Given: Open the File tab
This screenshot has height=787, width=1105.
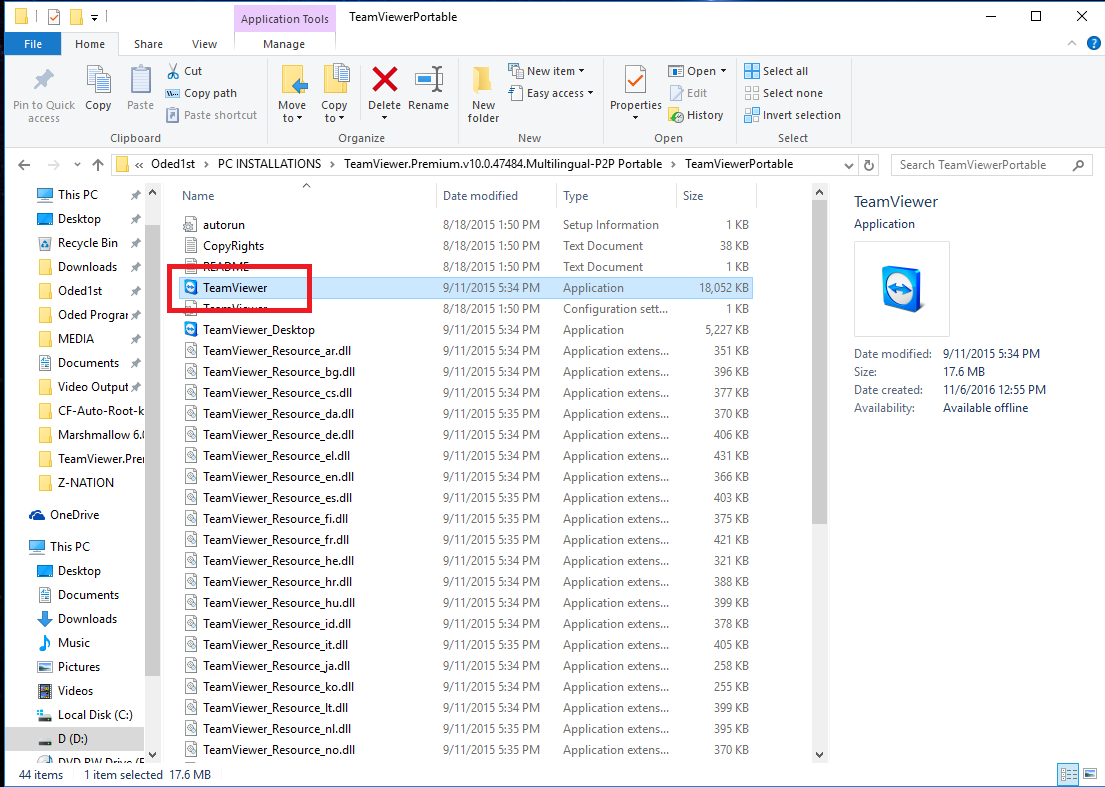Looking at the screenshot, I should click(x=33, y=44).
